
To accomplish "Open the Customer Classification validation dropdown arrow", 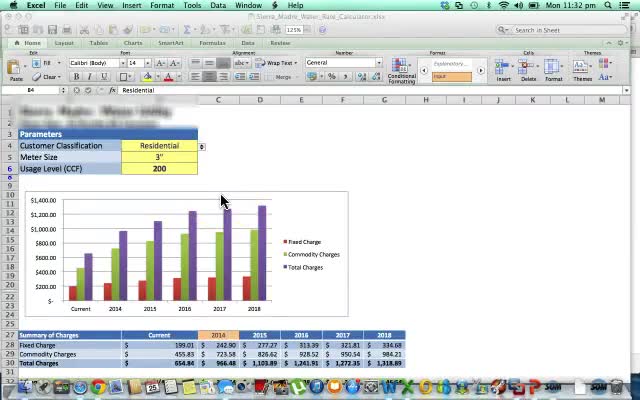I will [x=202, y=147].
